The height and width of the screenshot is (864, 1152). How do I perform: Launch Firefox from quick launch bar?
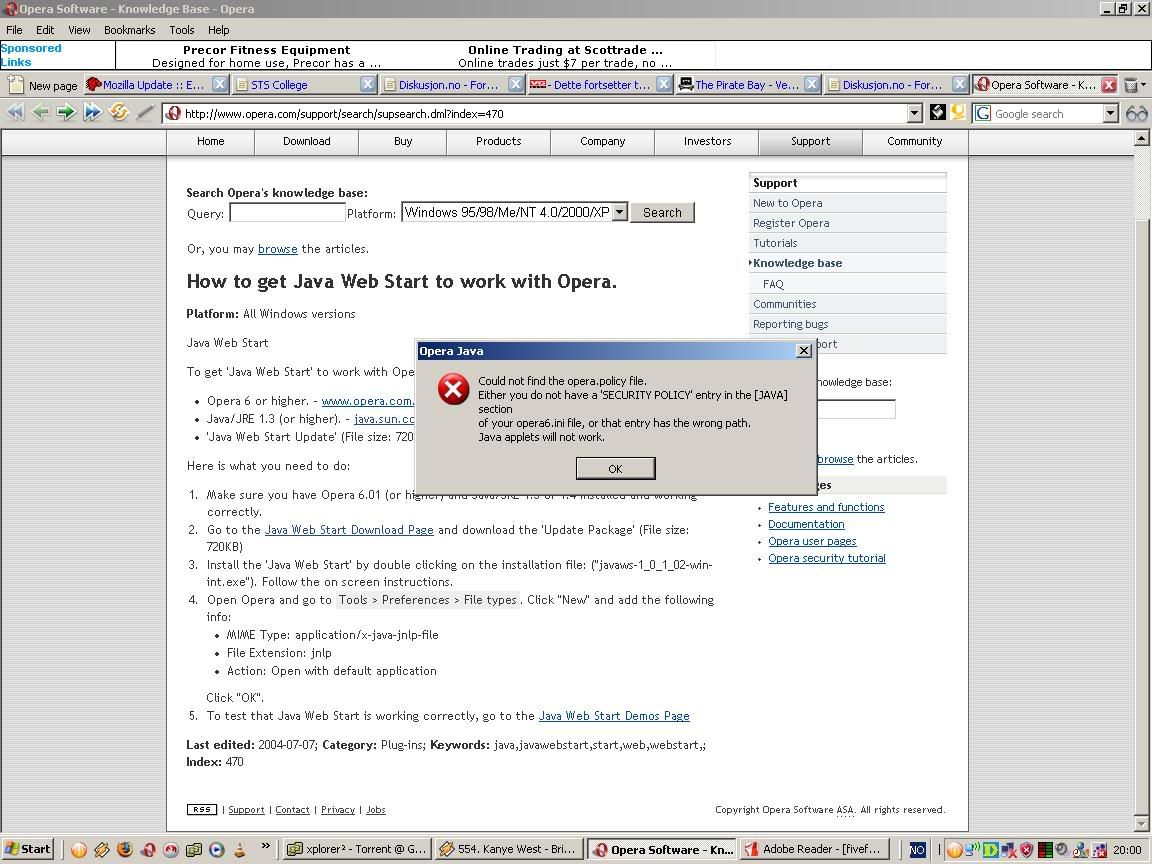(125, 849)
